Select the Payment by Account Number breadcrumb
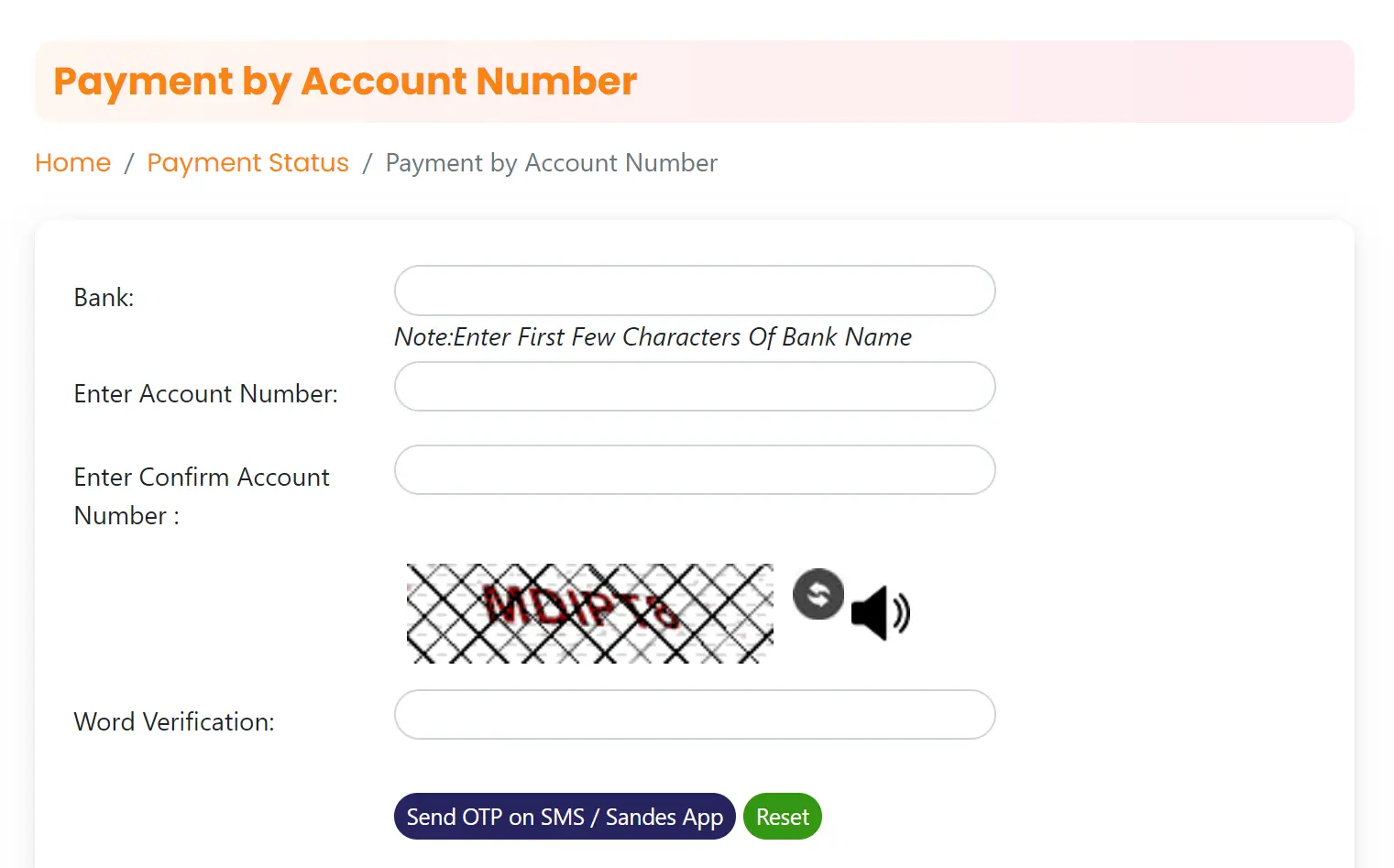Screen dimensions: 1394x868 (x=551, y=162)
